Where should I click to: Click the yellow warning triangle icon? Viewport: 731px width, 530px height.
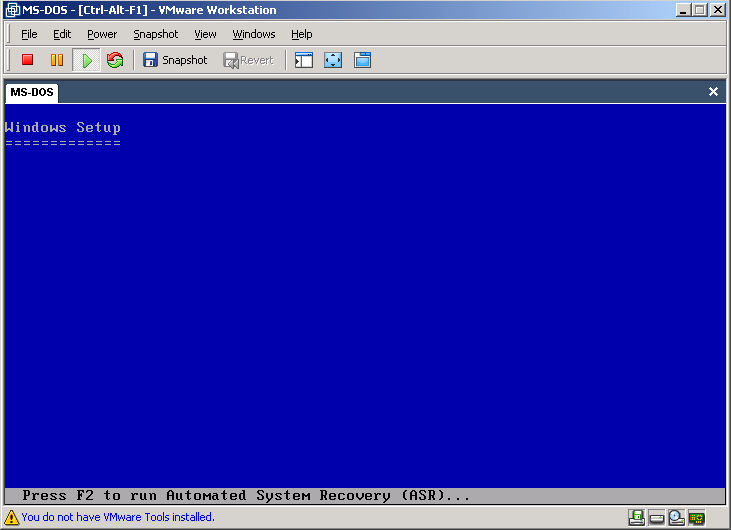click(x=11, y=517)
